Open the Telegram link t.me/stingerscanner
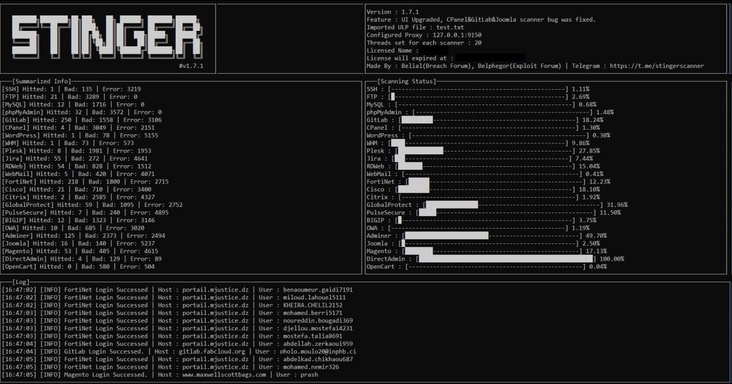Image resolution: width=732 pixels, height=384 pixels. point(656,66)
